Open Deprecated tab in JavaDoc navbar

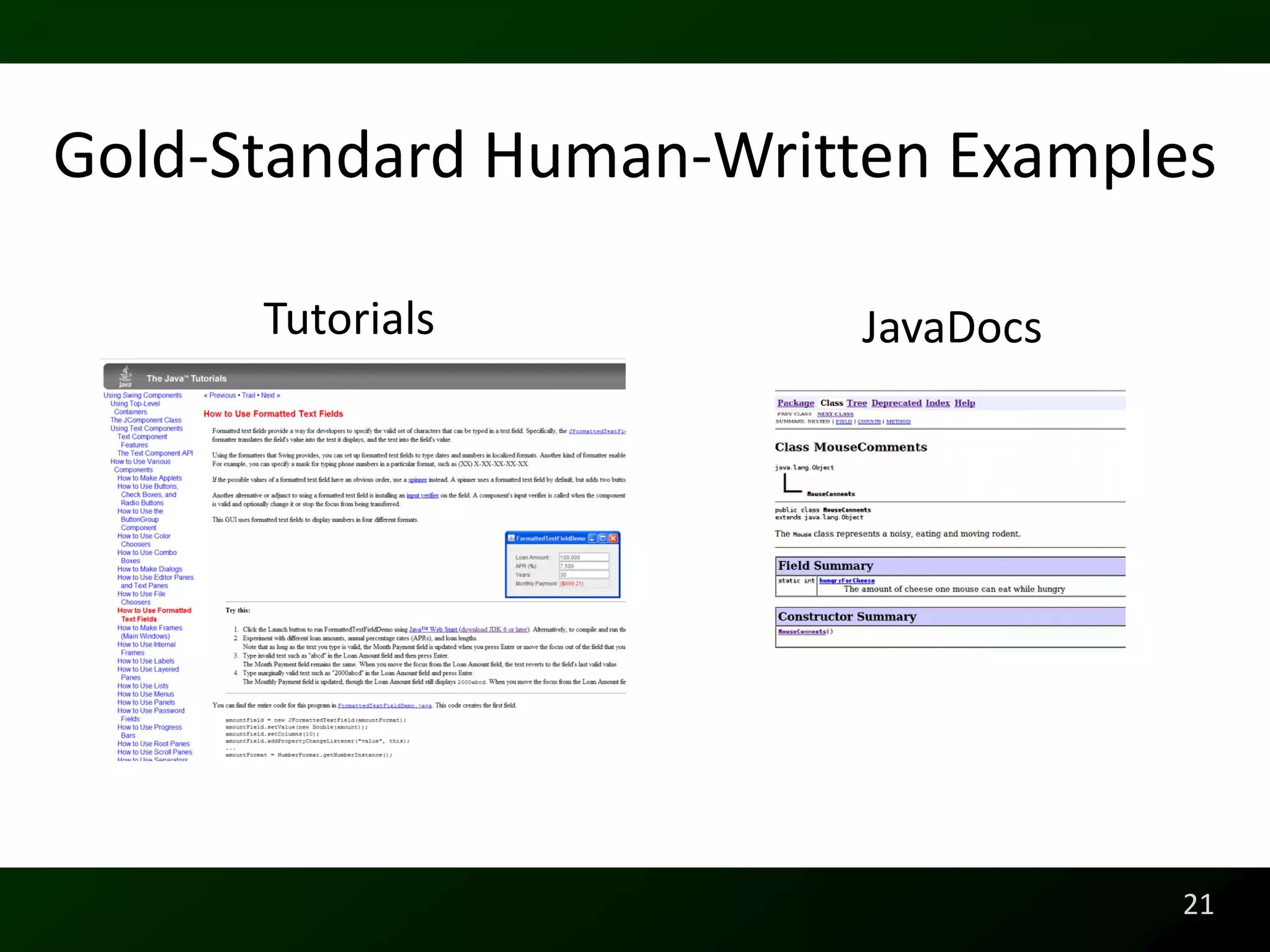(896, 403)
